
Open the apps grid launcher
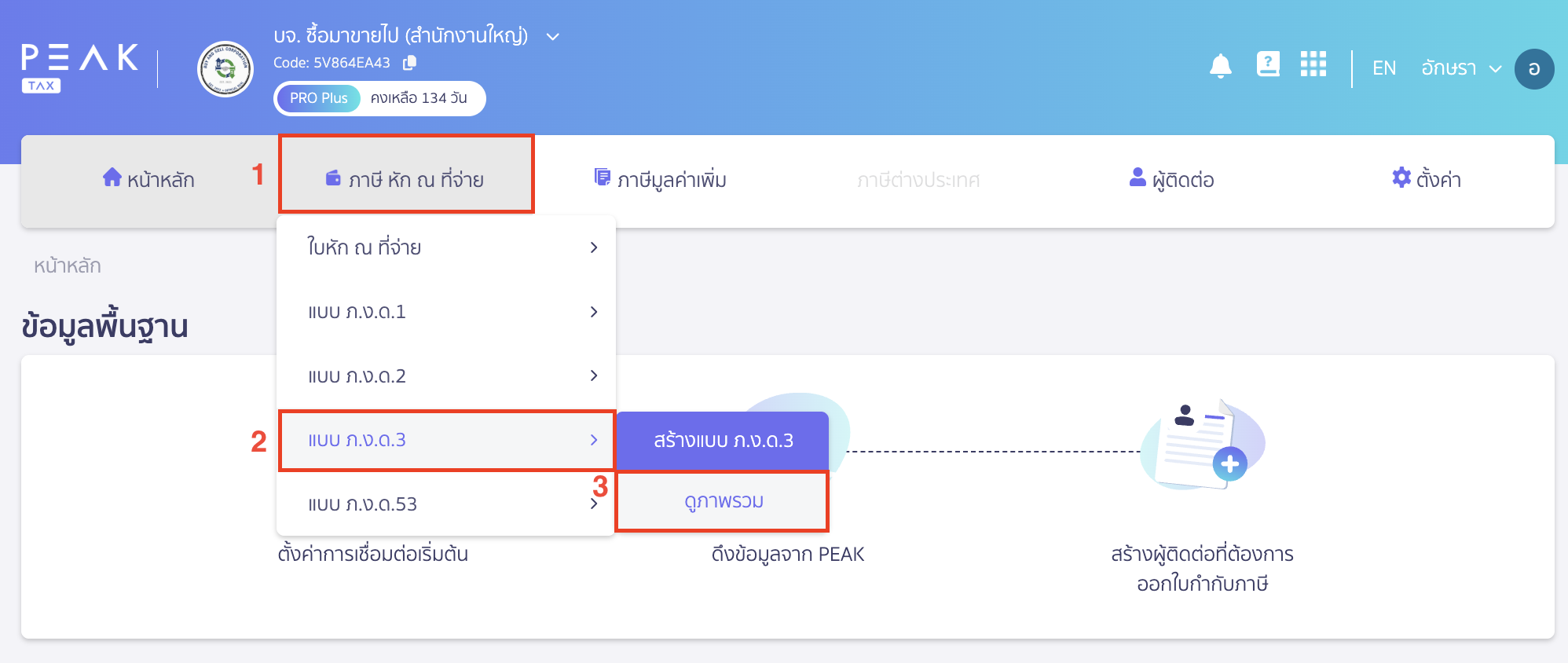point(1313,64)
